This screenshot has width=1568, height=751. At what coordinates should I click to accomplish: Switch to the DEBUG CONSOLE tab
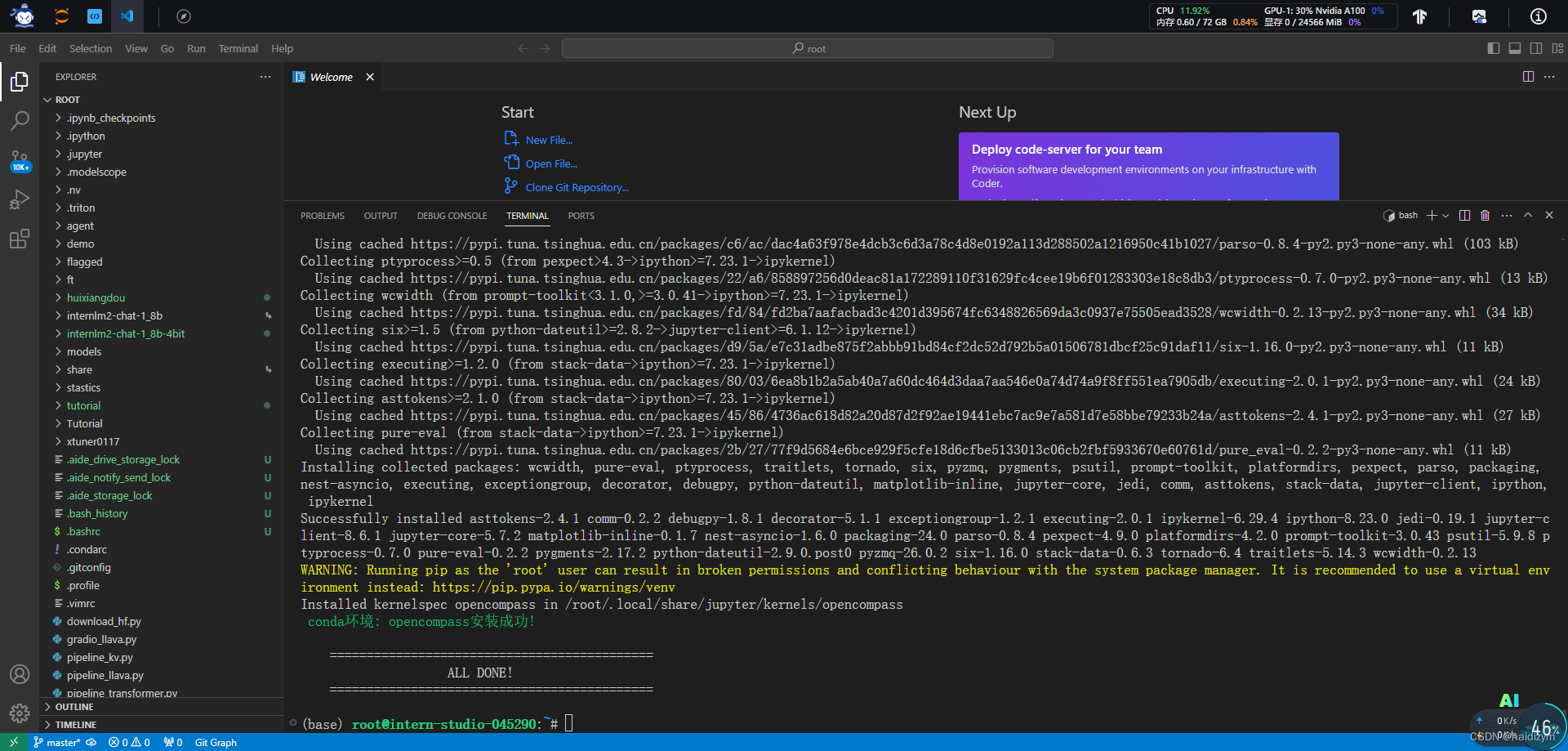452,216
